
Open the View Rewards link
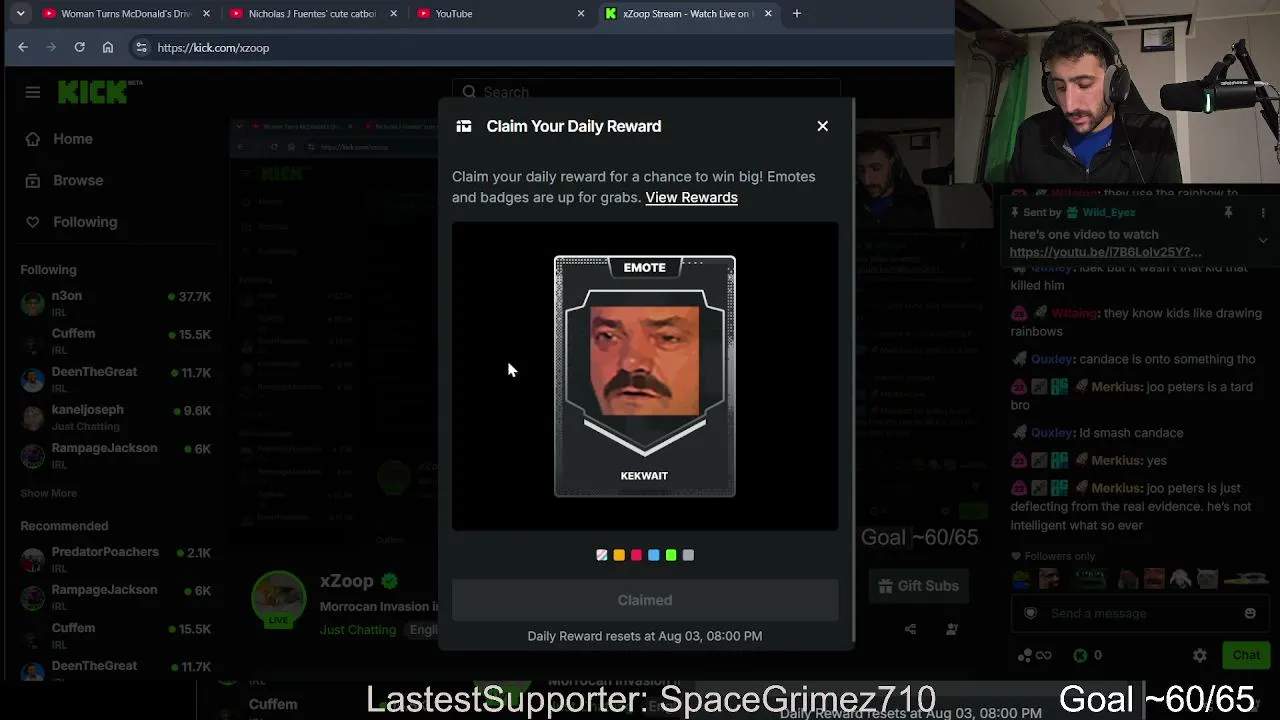click(x=691, y=198)
